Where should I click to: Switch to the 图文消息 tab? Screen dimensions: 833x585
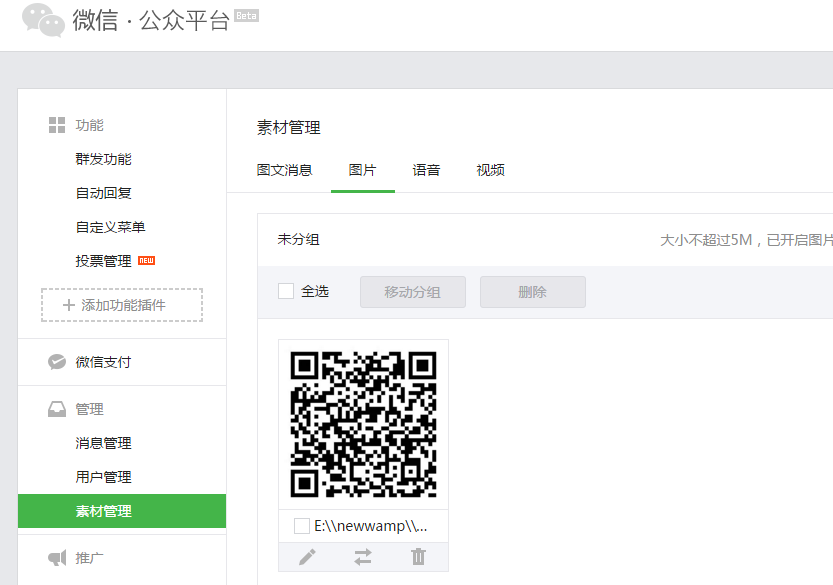tap(285, 170)
